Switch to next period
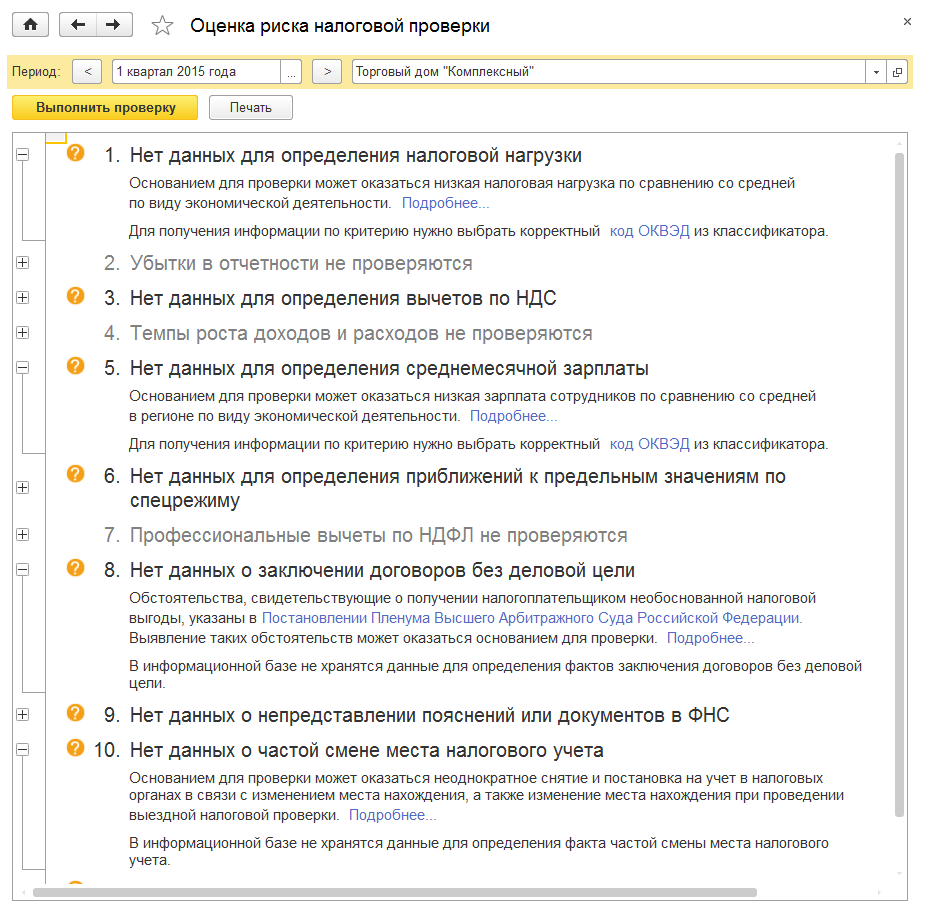 click(327, 72)
